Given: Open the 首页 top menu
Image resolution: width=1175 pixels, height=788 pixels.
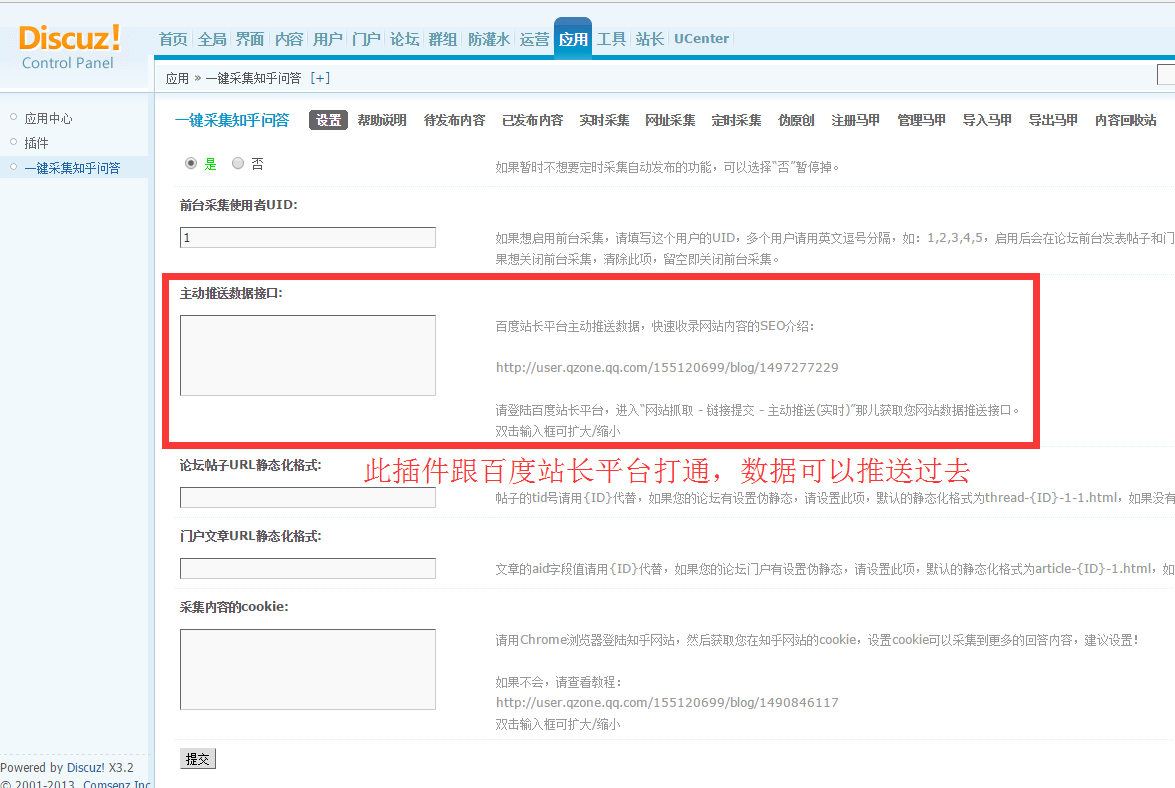Looking at the screenshot, I should [173, 39].
